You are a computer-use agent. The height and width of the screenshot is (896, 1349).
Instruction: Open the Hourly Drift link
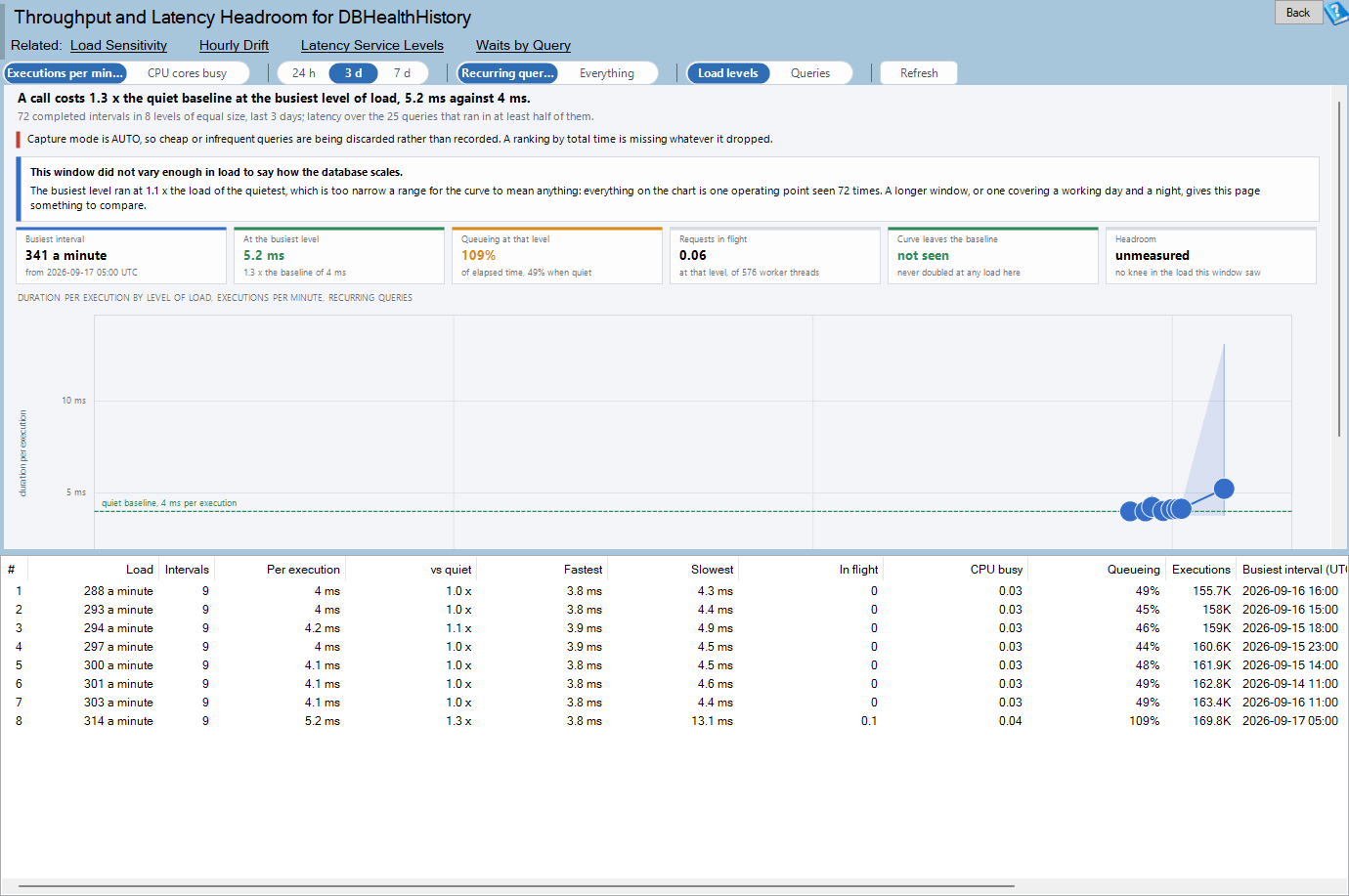[234, 45]
